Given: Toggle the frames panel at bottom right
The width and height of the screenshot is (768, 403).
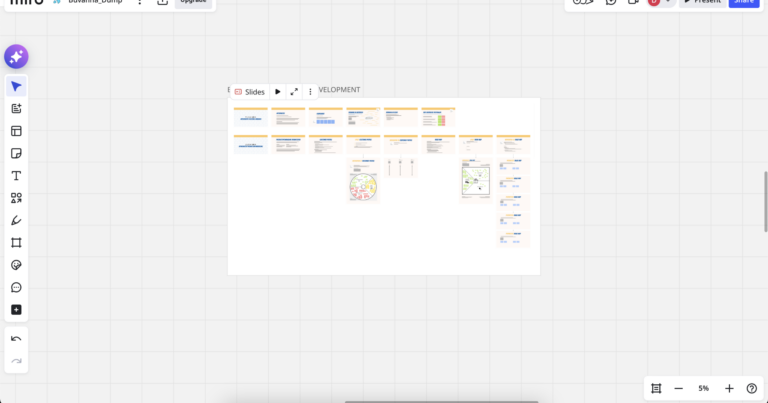Looking at the screenshot, I should (656, 388).
